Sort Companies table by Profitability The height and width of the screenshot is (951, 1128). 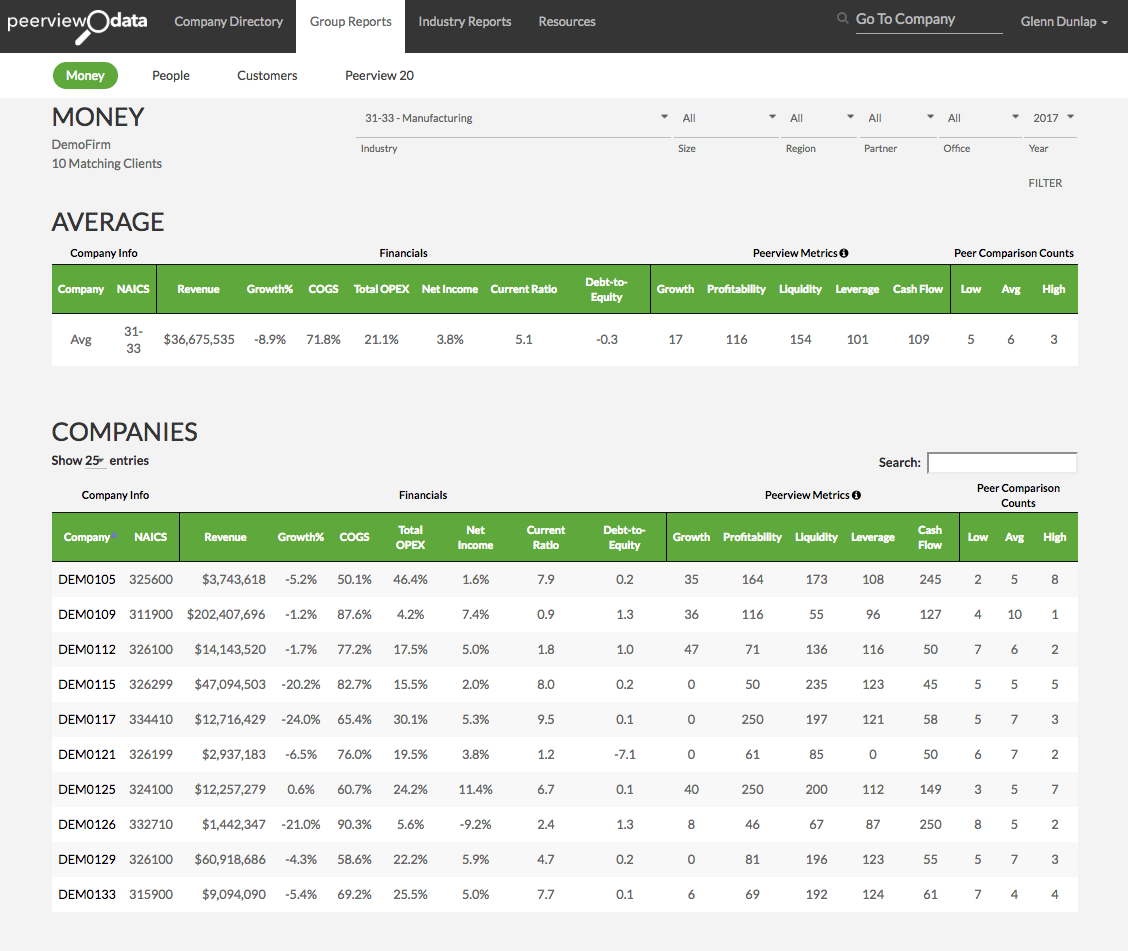coord(752,537)
